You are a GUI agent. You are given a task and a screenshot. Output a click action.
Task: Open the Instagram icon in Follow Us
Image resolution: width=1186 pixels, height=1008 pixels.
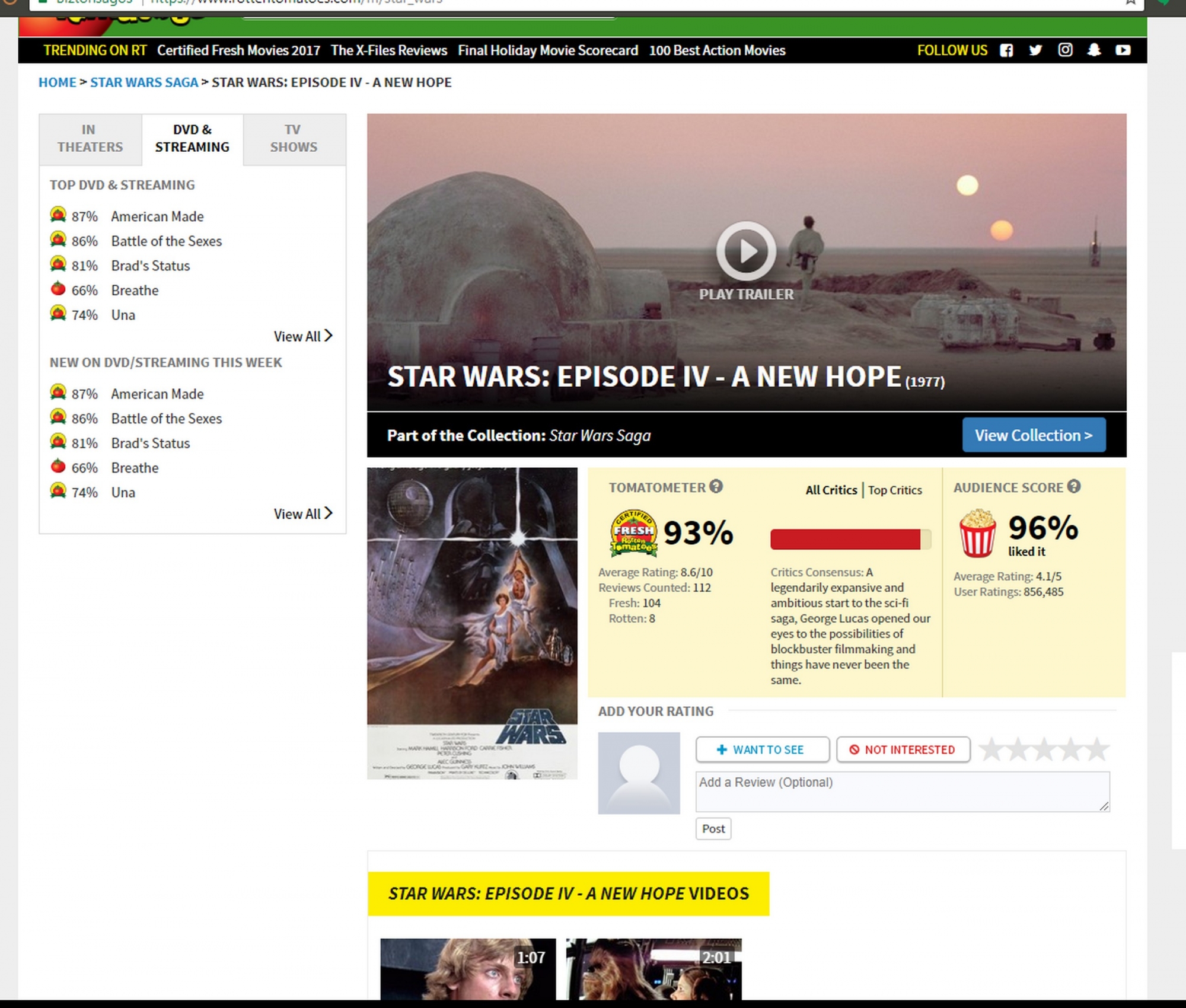[x=1065, y=50]
